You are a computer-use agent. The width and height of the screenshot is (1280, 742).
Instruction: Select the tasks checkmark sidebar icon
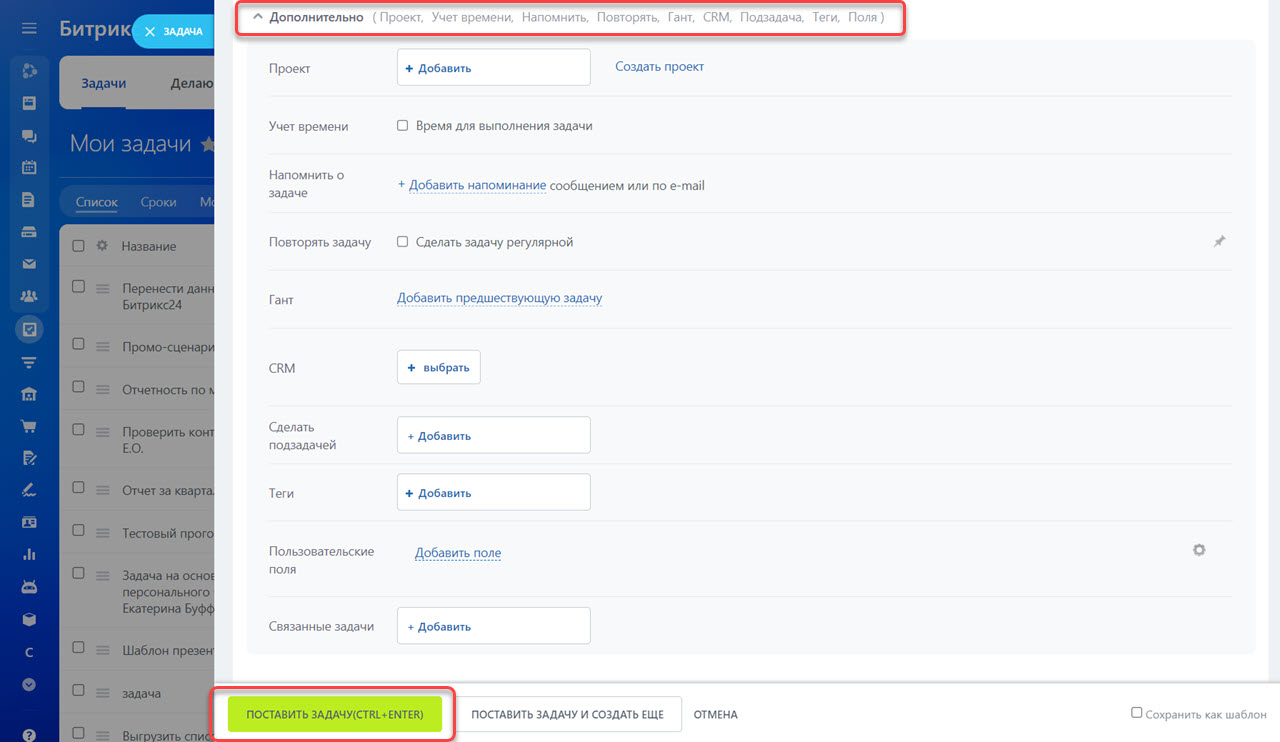pyautogui.click(x=29, y=328)
